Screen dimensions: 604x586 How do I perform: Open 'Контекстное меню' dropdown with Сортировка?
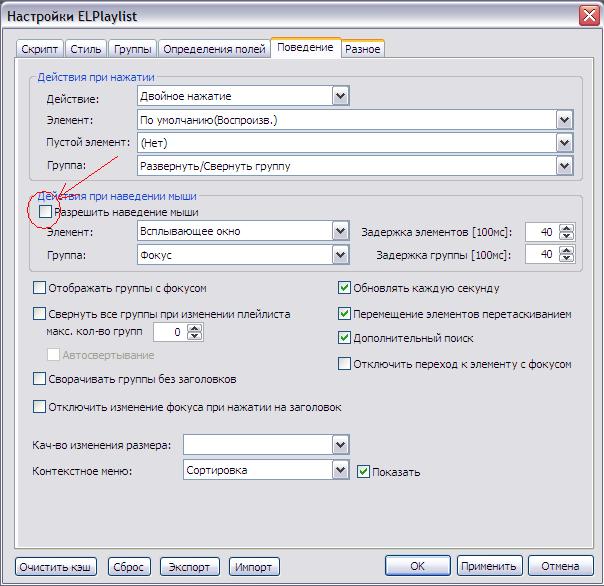click(x=340, y=470)
